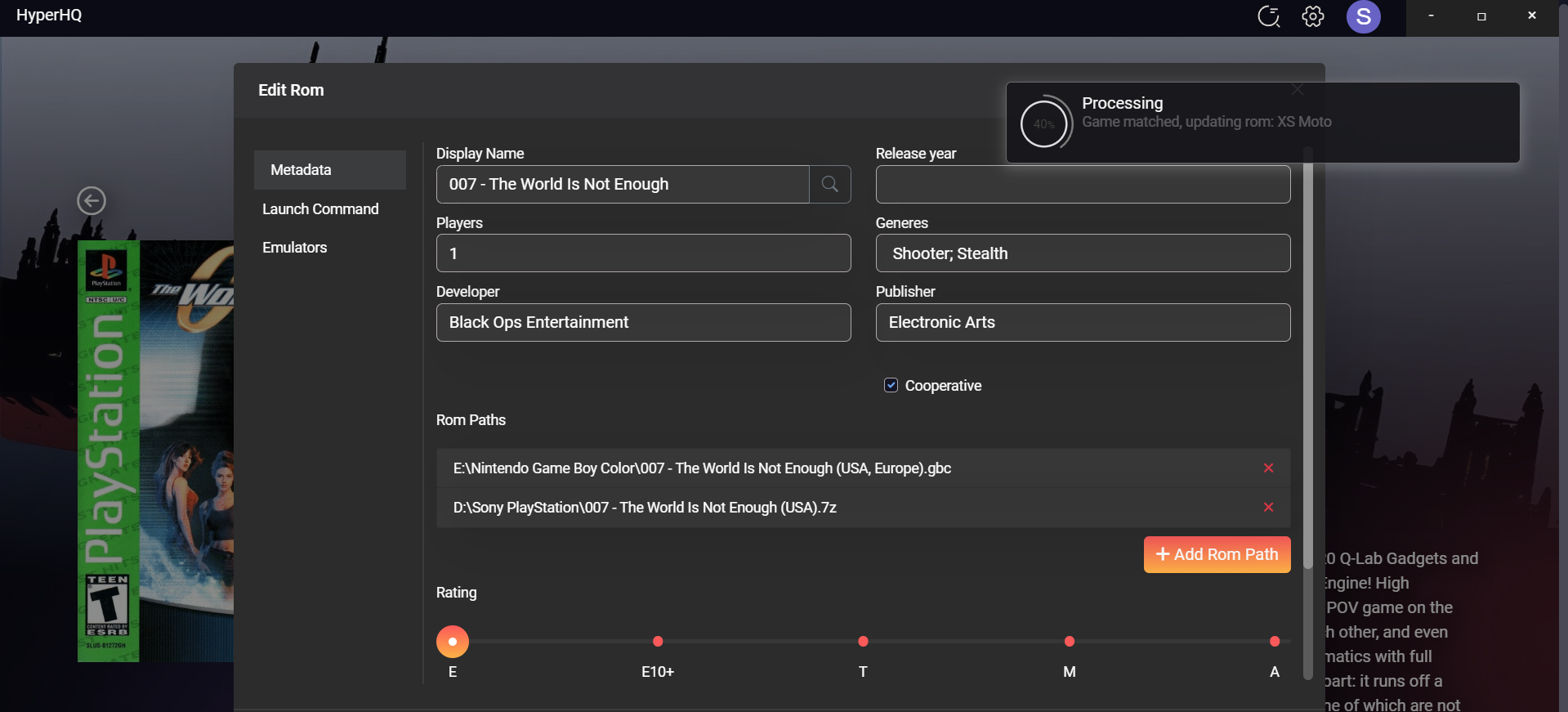Set rating to M on slider
1568x712 pixels.
point(1069,642)
